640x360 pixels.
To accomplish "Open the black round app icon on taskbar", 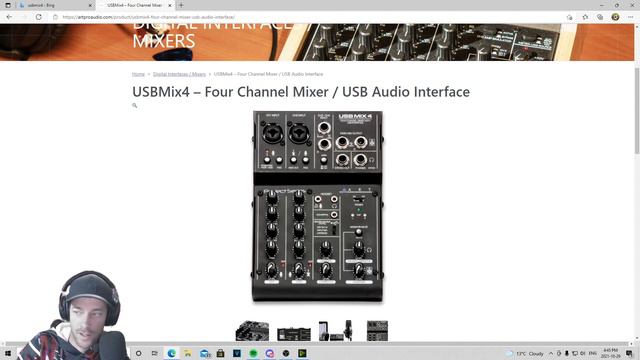I will [x=286, y=353].
